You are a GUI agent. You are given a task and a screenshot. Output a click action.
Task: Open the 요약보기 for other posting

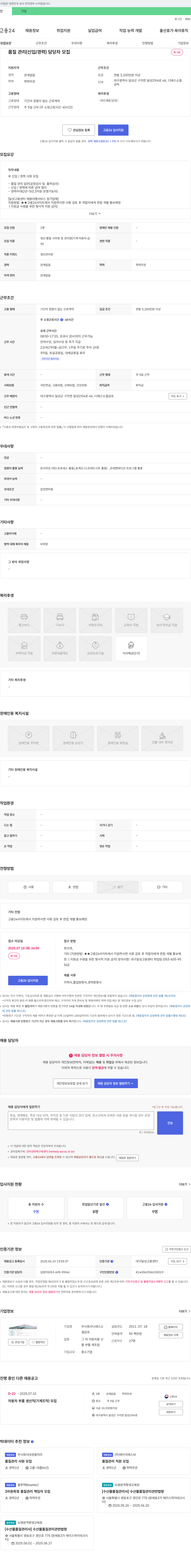pos(171,1404)
